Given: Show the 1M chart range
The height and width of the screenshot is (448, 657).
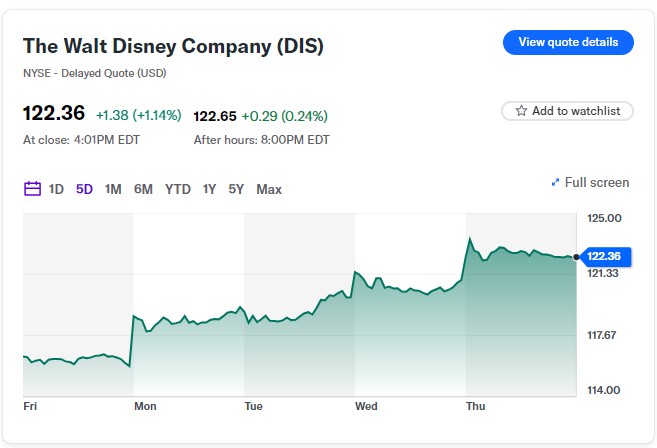Looking at the screenshot, I should [x=113, y=189].
